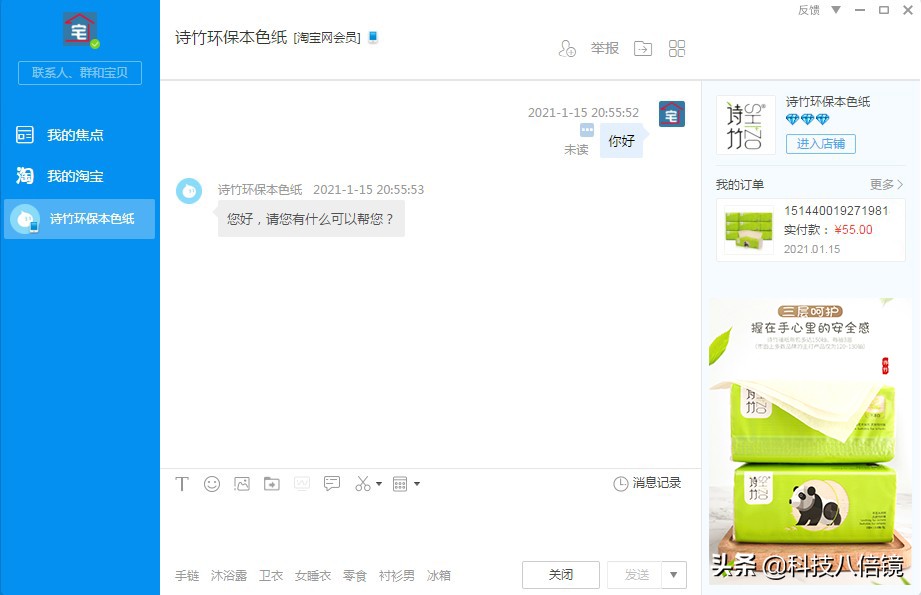Open the quick phrases grid icon
The height and width of the screenshot is (595, 921).
coord(400,483)
